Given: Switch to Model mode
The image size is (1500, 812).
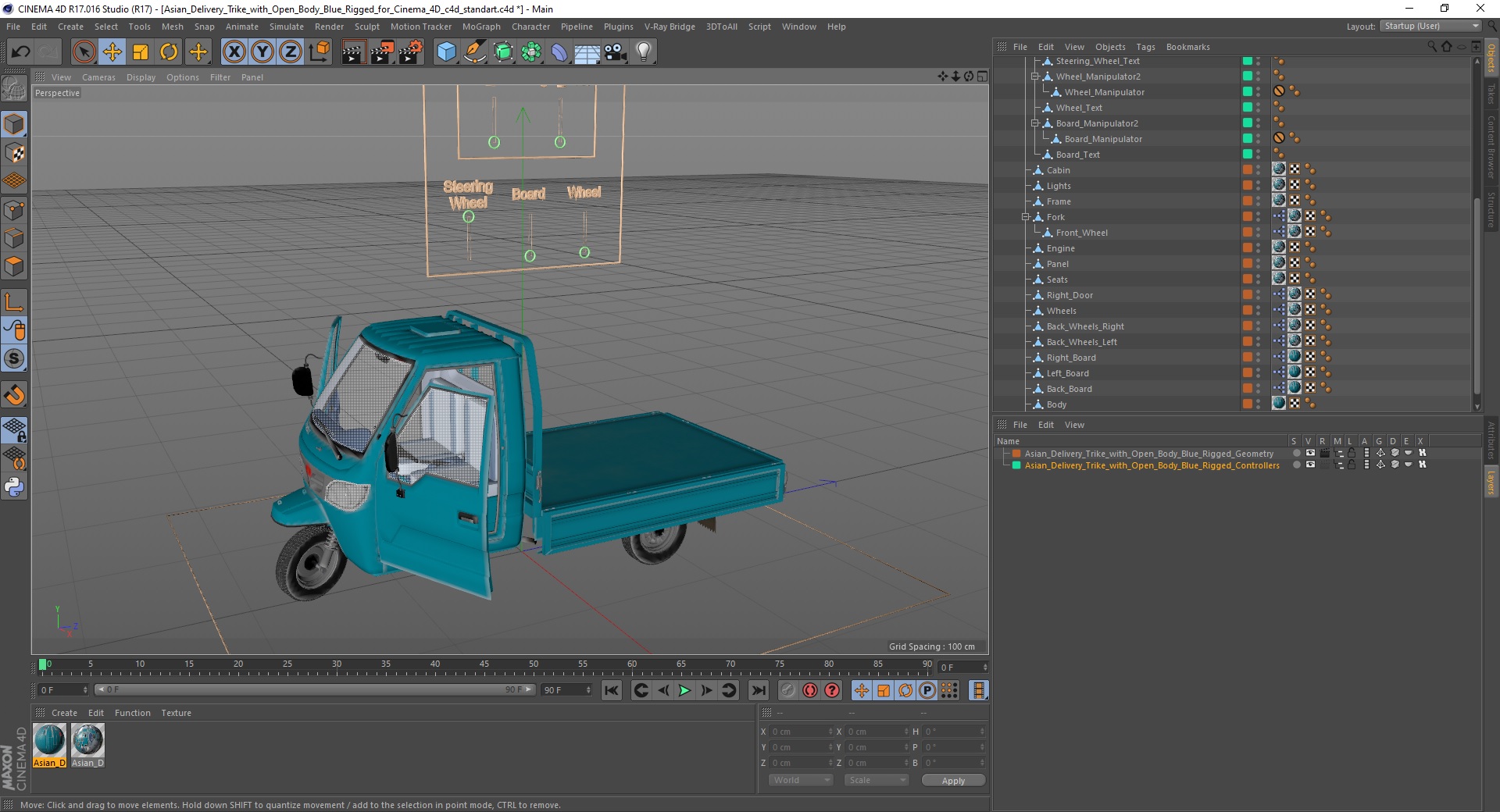Looking at the screenshot, I should point(14,124).
